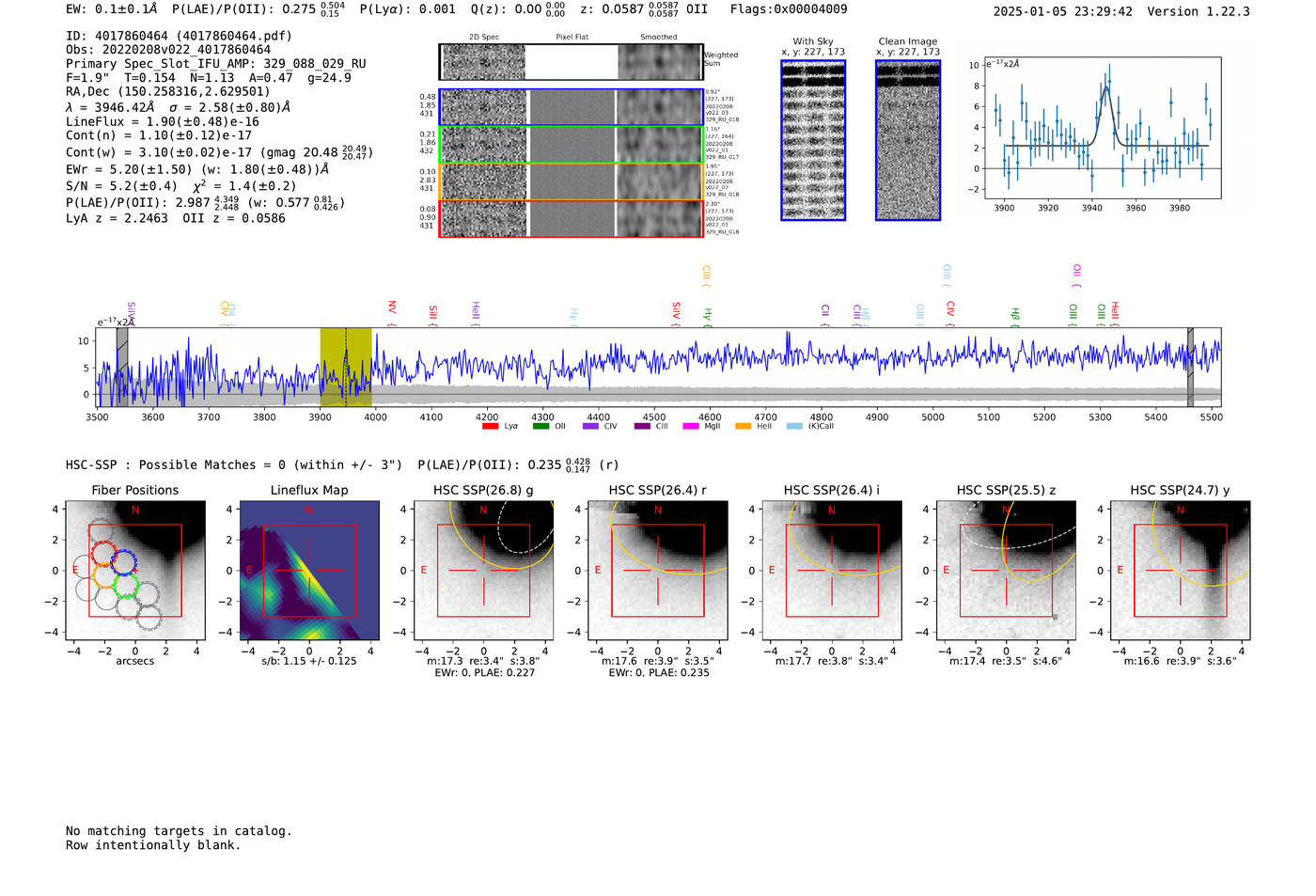1316x896 pixels.
Task: Select the red-bordered 2D fiber spectrum row
Action: [x=571, y=218]
